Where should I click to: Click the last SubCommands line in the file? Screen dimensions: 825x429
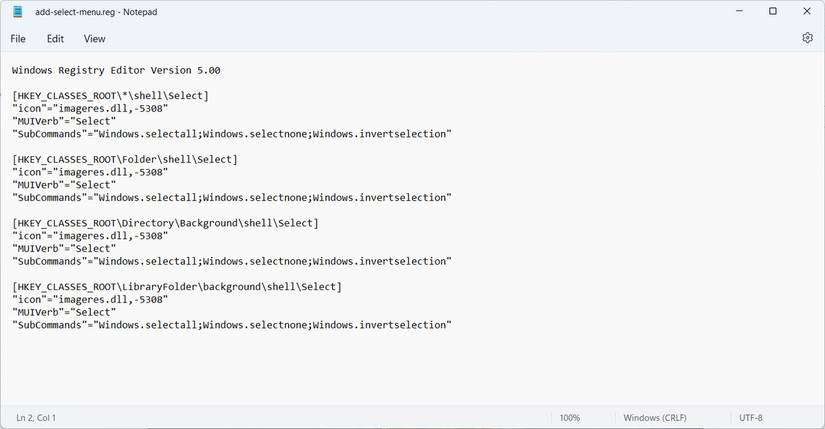point(232,325)
